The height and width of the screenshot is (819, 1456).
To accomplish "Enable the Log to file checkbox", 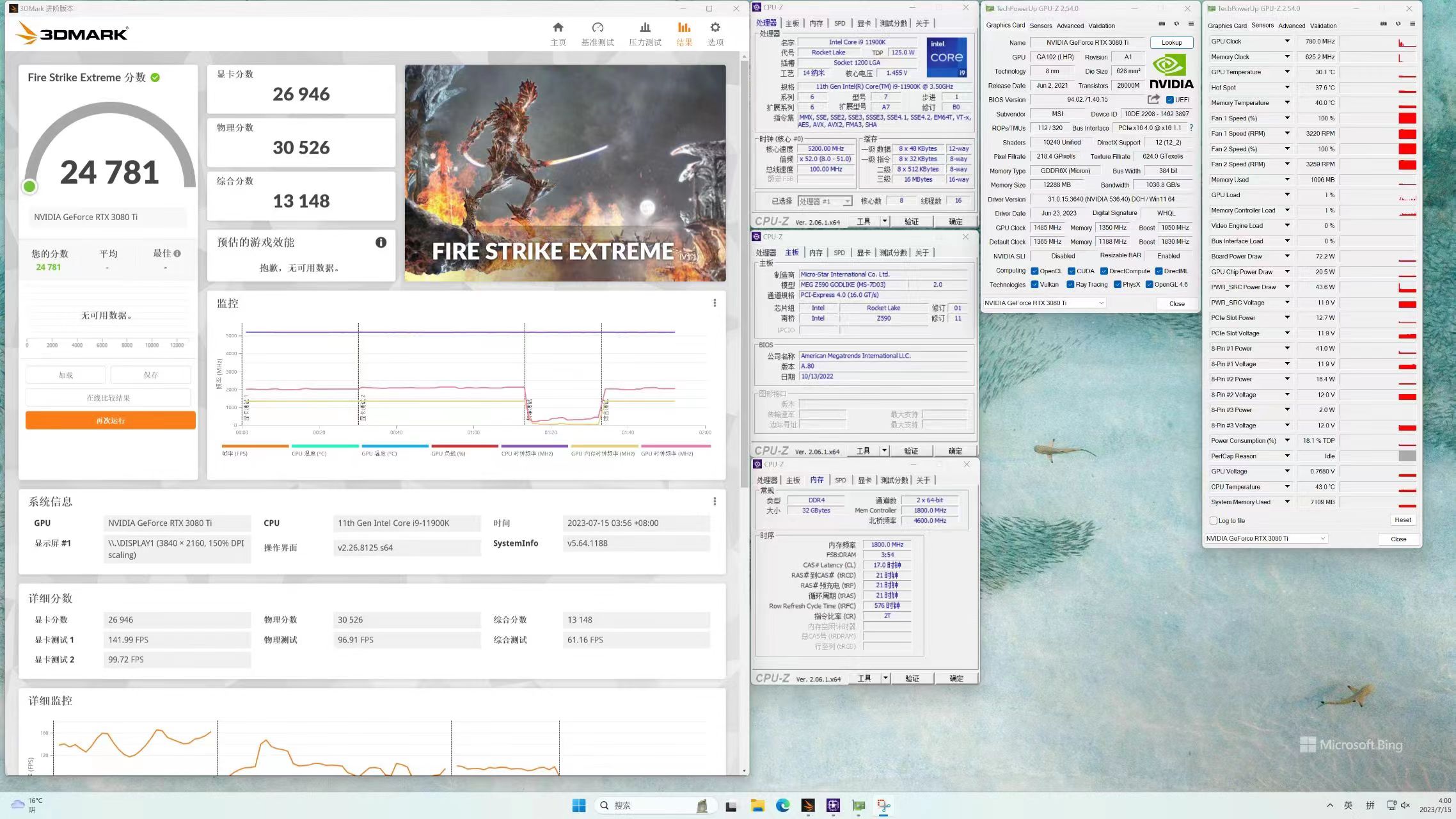I will [1214, 521].
